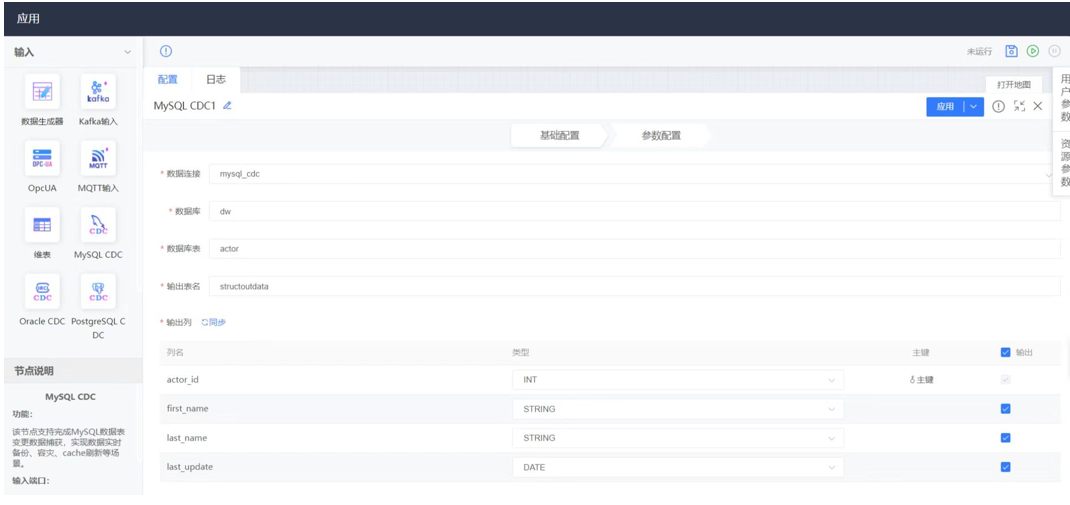Select the PostgreSQL CDC node icon
Image resolution: width=1070 pixels, height=505 pixels.
coord(98,291)
